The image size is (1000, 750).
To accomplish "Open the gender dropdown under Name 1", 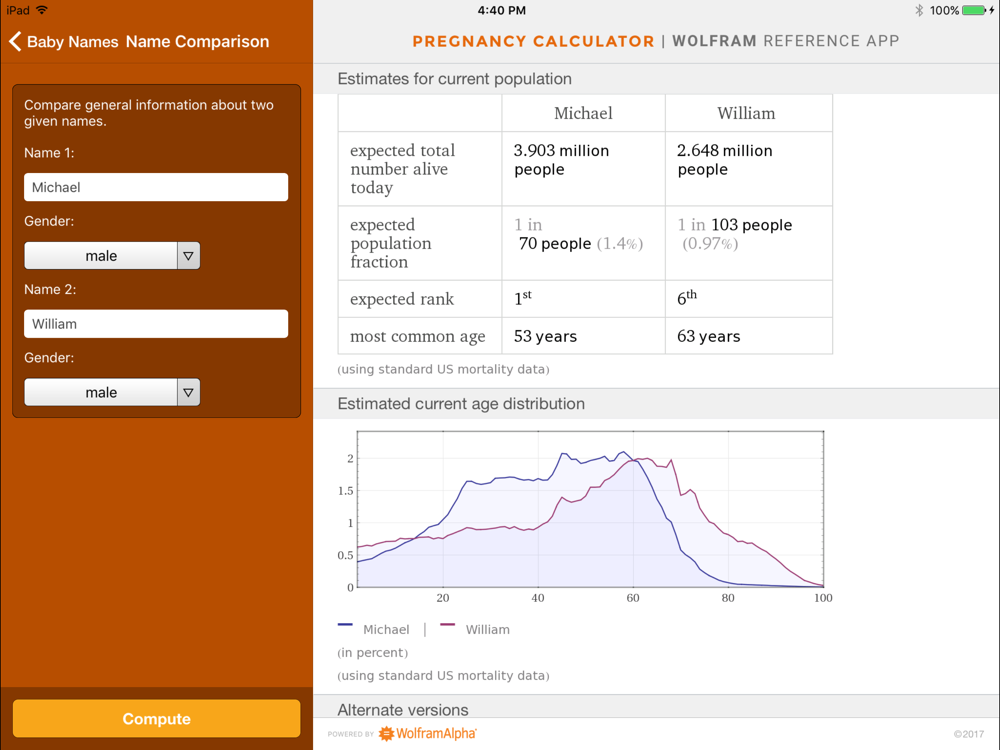I will (112, 256).
